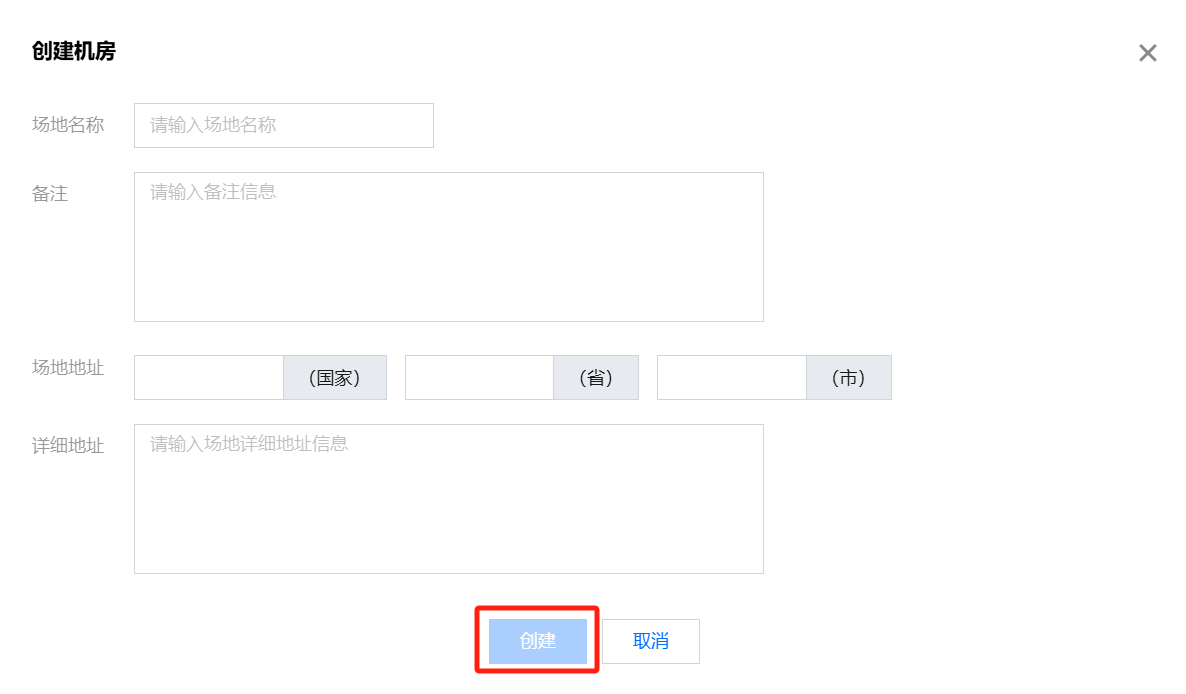Focus the 详细地址 textarea
Screen dimensions: 1186x694
(x=448, y=510)
